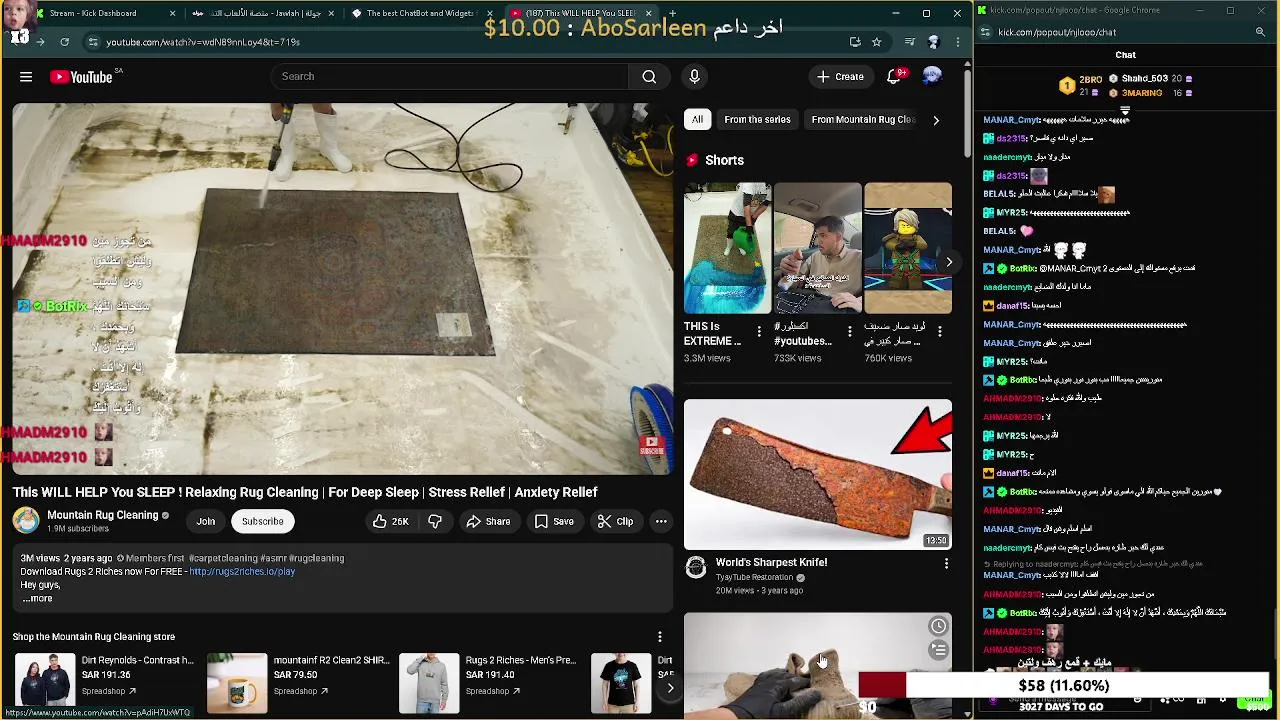Image resolution: width=1280 pixels, height=720 pixels.
Task: Like the video with 26K thumbs up
Action: coord(390,521)
